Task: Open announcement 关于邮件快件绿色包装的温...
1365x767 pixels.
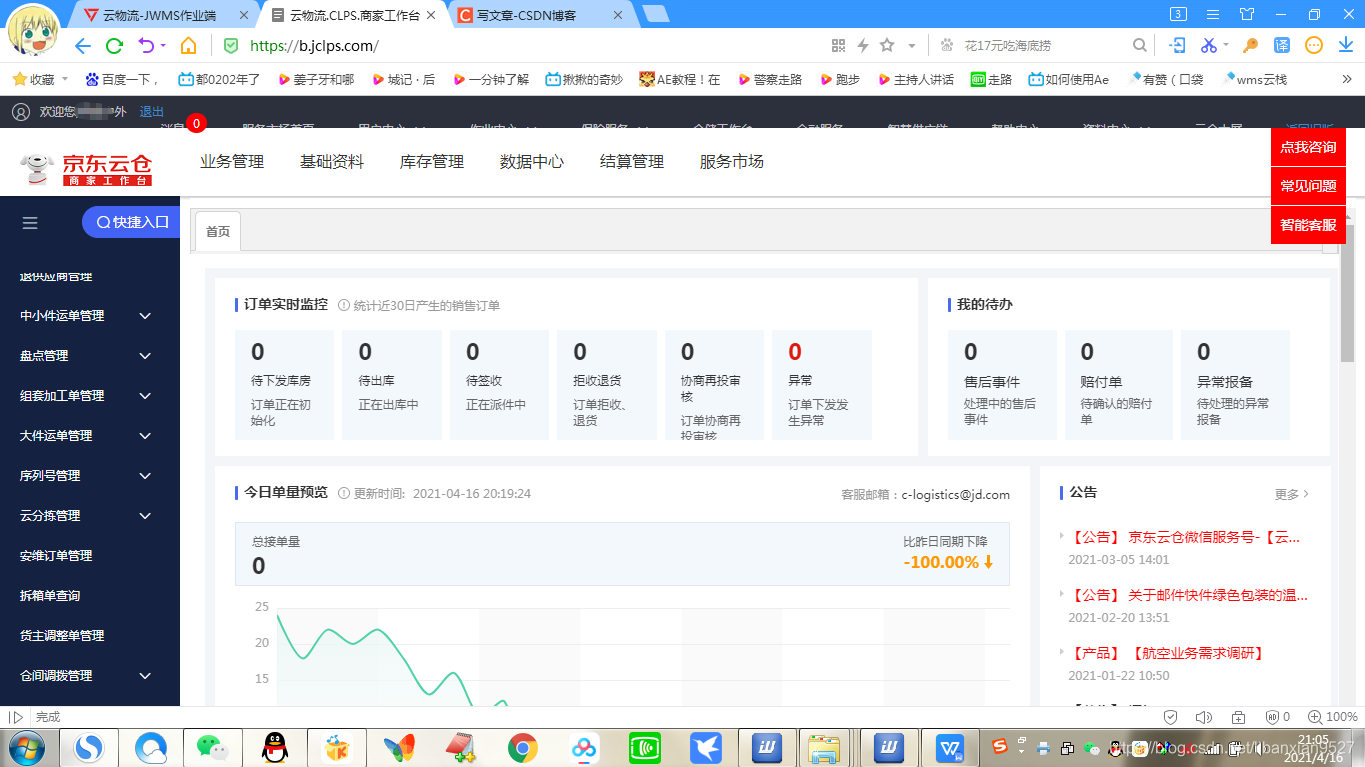Action: pyautogui.click(x=1188, y=595)
